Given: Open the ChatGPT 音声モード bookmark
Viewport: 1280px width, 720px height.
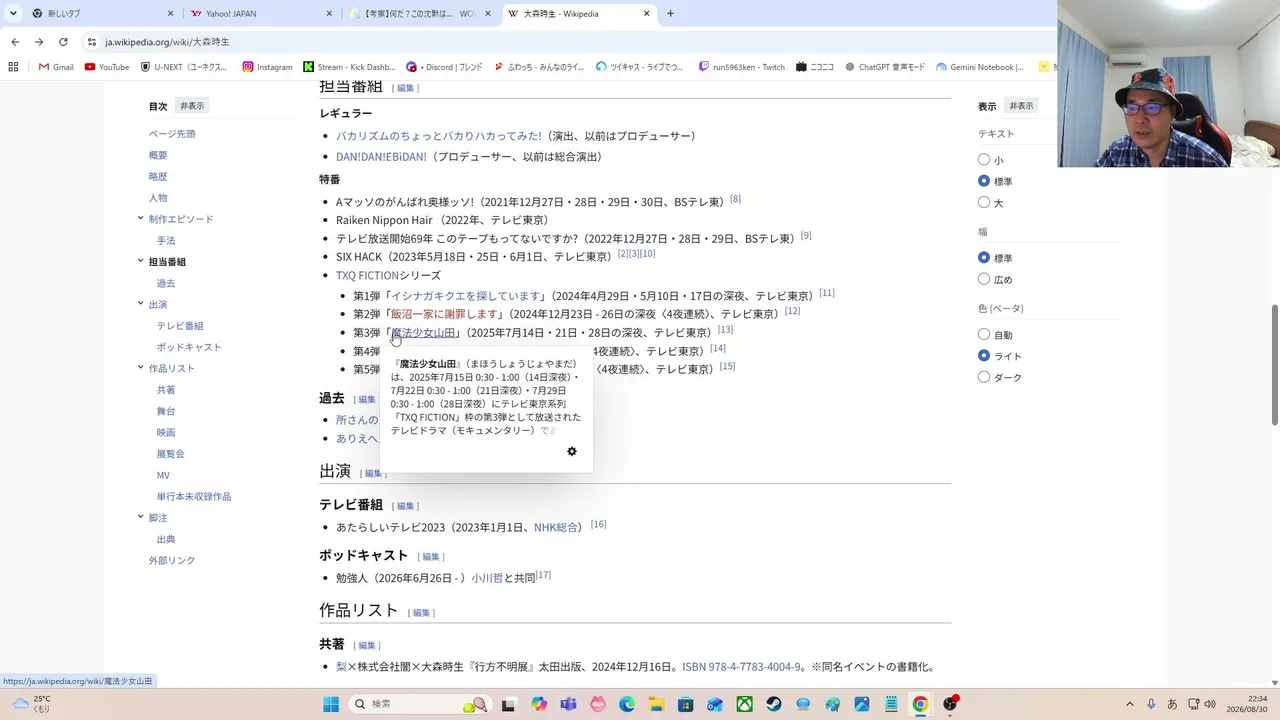Looking at the screenshot, I should pos(885,67).
